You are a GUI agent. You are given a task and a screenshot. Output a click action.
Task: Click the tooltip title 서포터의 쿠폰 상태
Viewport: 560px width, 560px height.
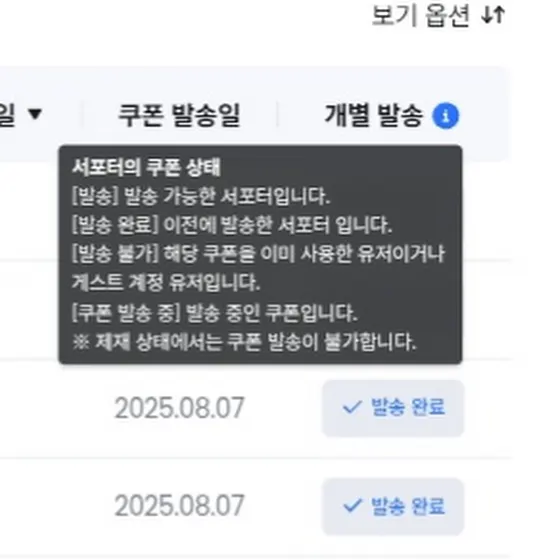point(146,167)
